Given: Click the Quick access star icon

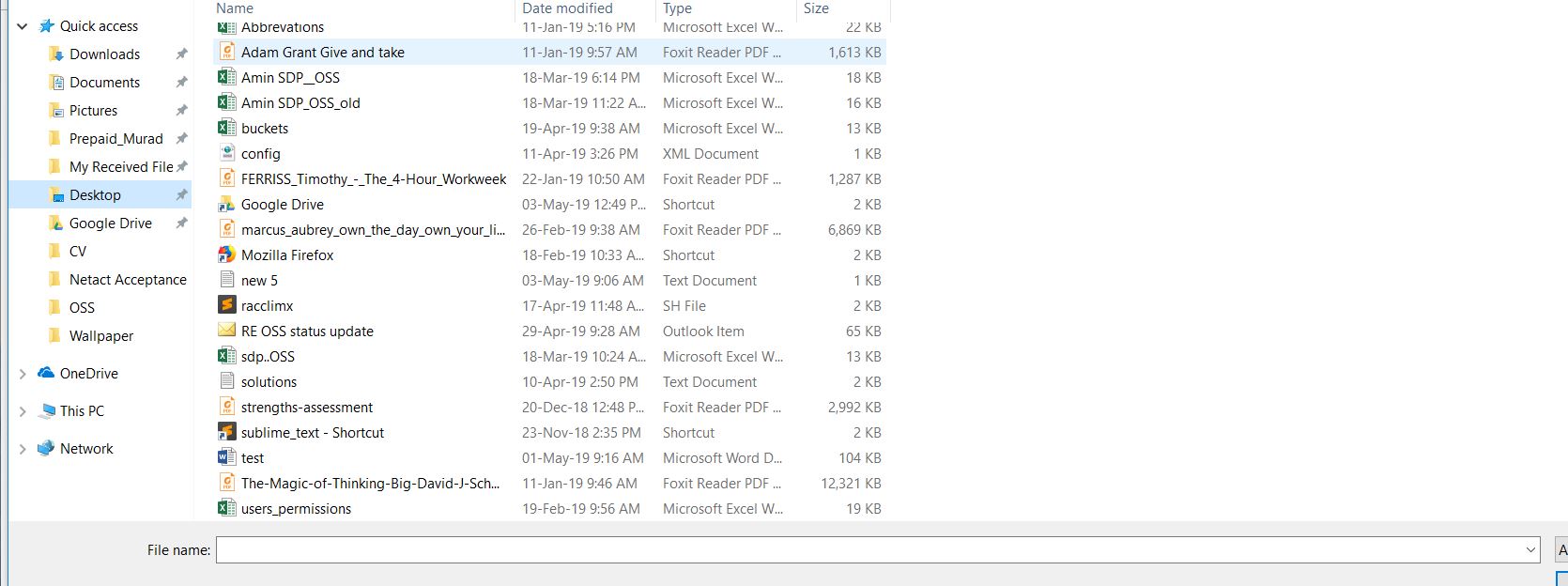Looking at the screenshot, I should point(46,26).
